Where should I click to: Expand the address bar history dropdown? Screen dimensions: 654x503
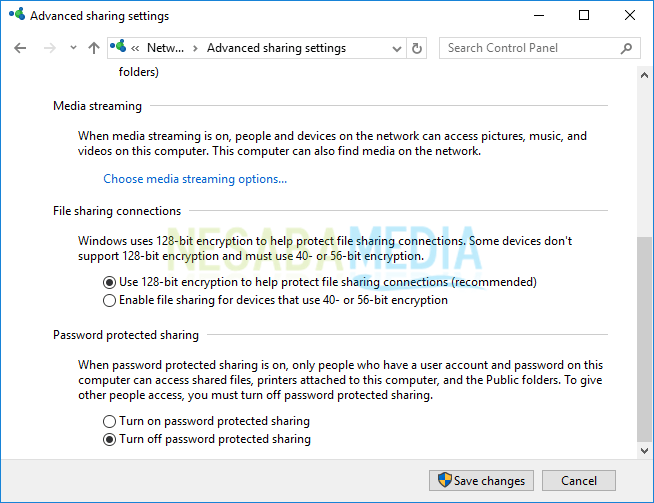(397, 49)
